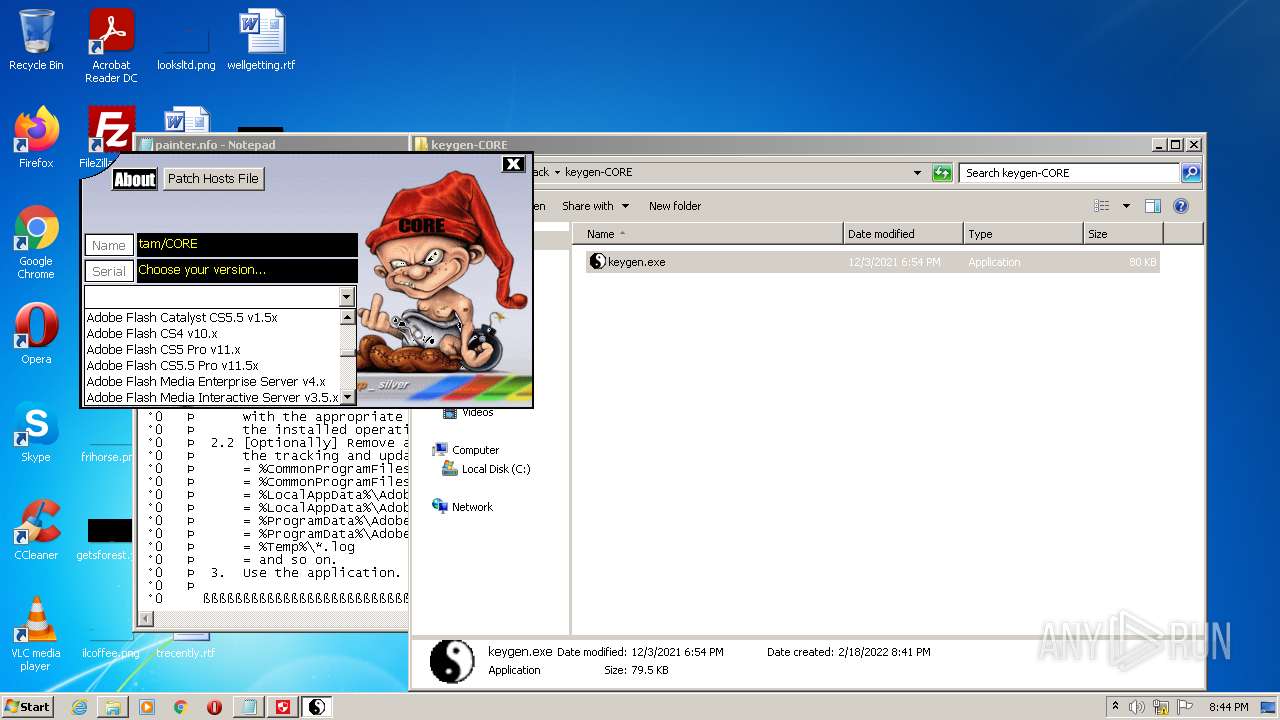Sort by Date modified column header
This screenshot has width=1280, height=720.
[x=903, y=234]
